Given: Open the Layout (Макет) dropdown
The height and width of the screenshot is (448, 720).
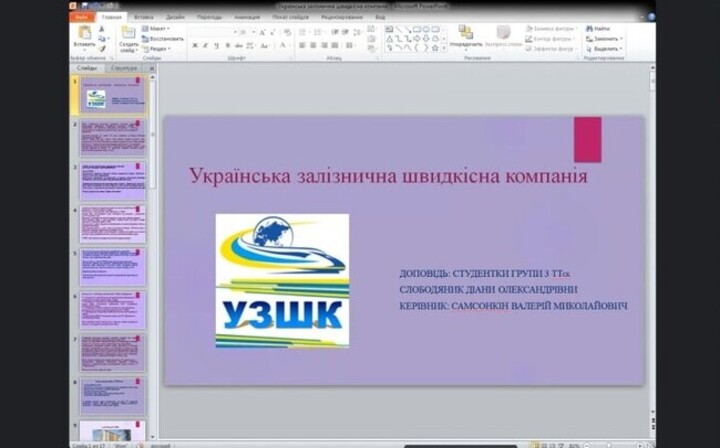Looking at the screenshot, I should [x=156, y=28].
